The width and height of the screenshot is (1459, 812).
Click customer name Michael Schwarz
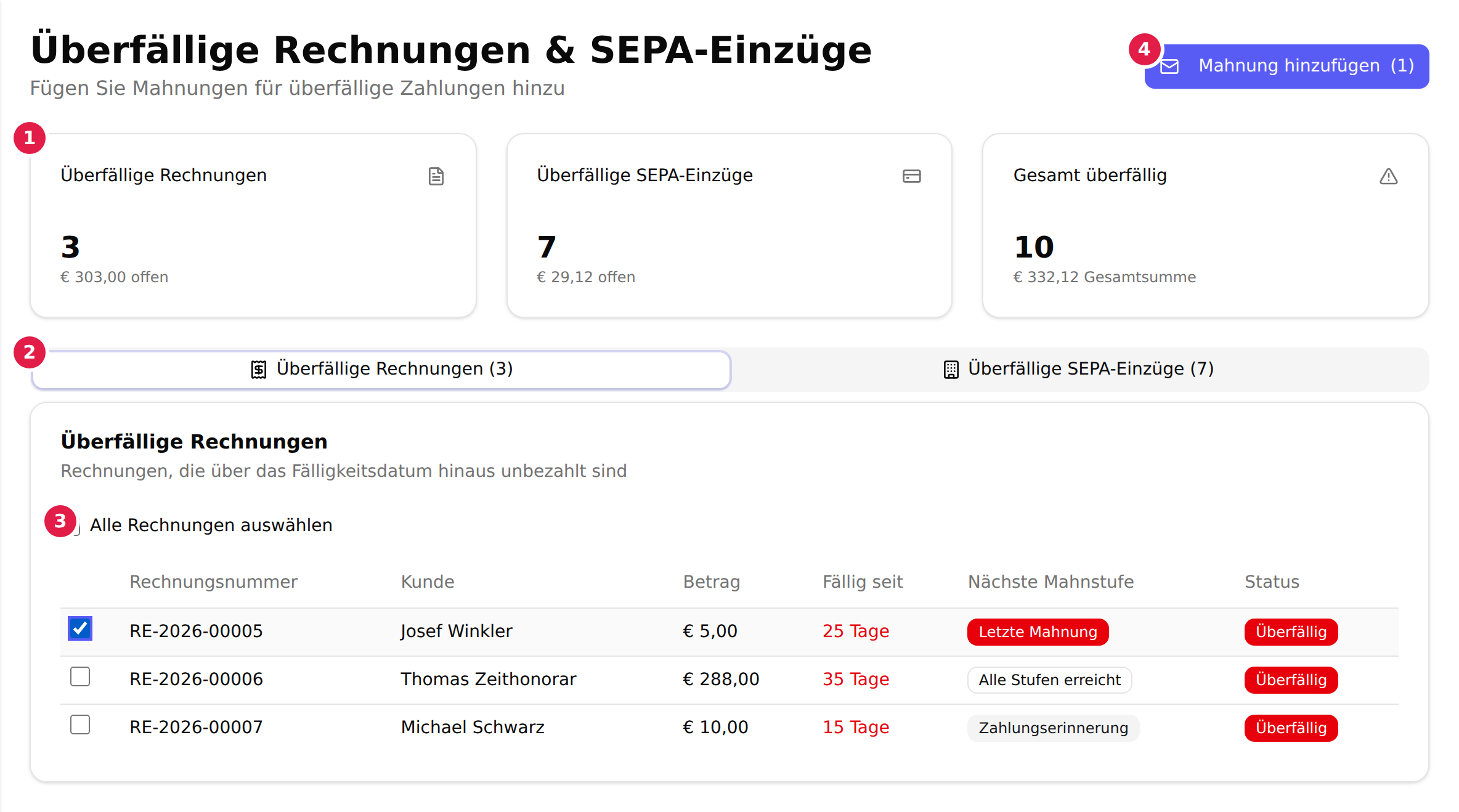coord(473,727)
